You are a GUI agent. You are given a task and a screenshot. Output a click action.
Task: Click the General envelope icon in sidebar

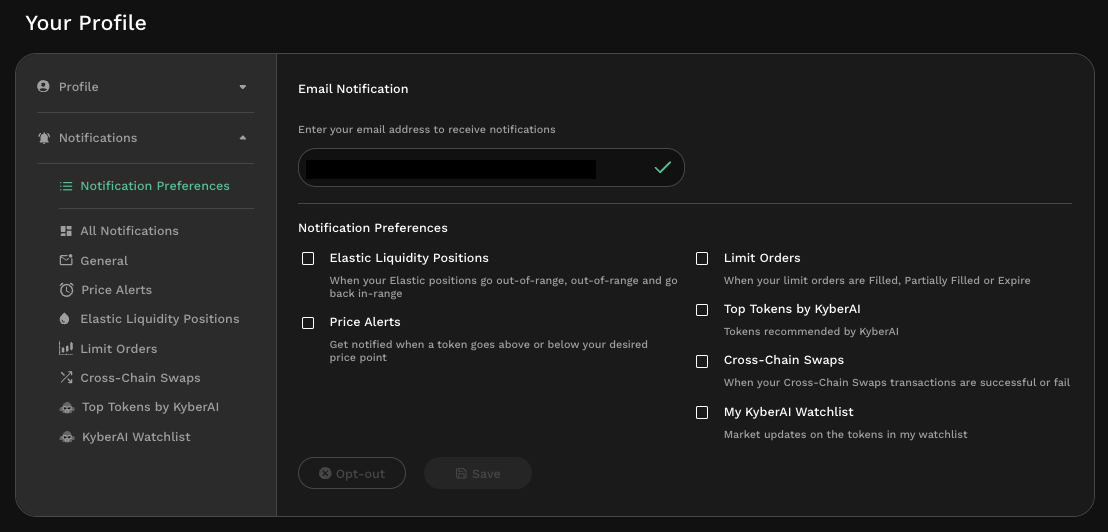pyautogui.click(x=66, y=261)
